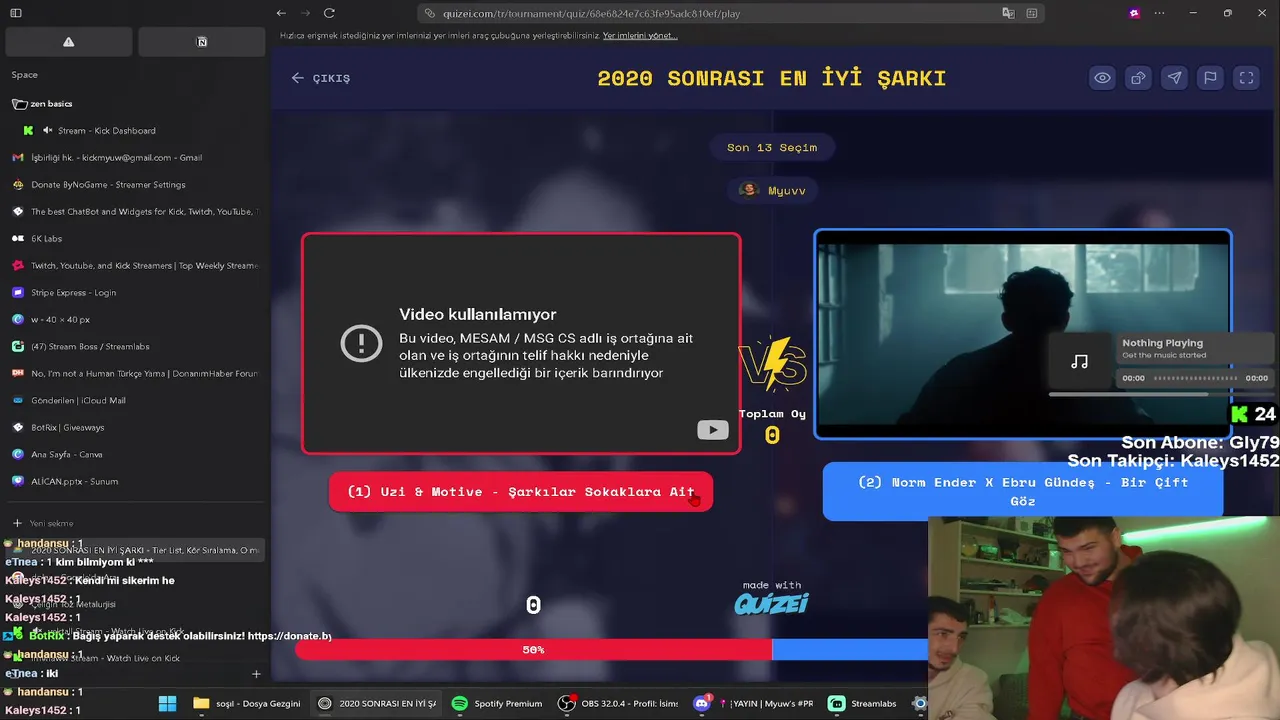Open the Windows Start menu
The width and height of the screenshot is (1280, 720).
point(167,704)
